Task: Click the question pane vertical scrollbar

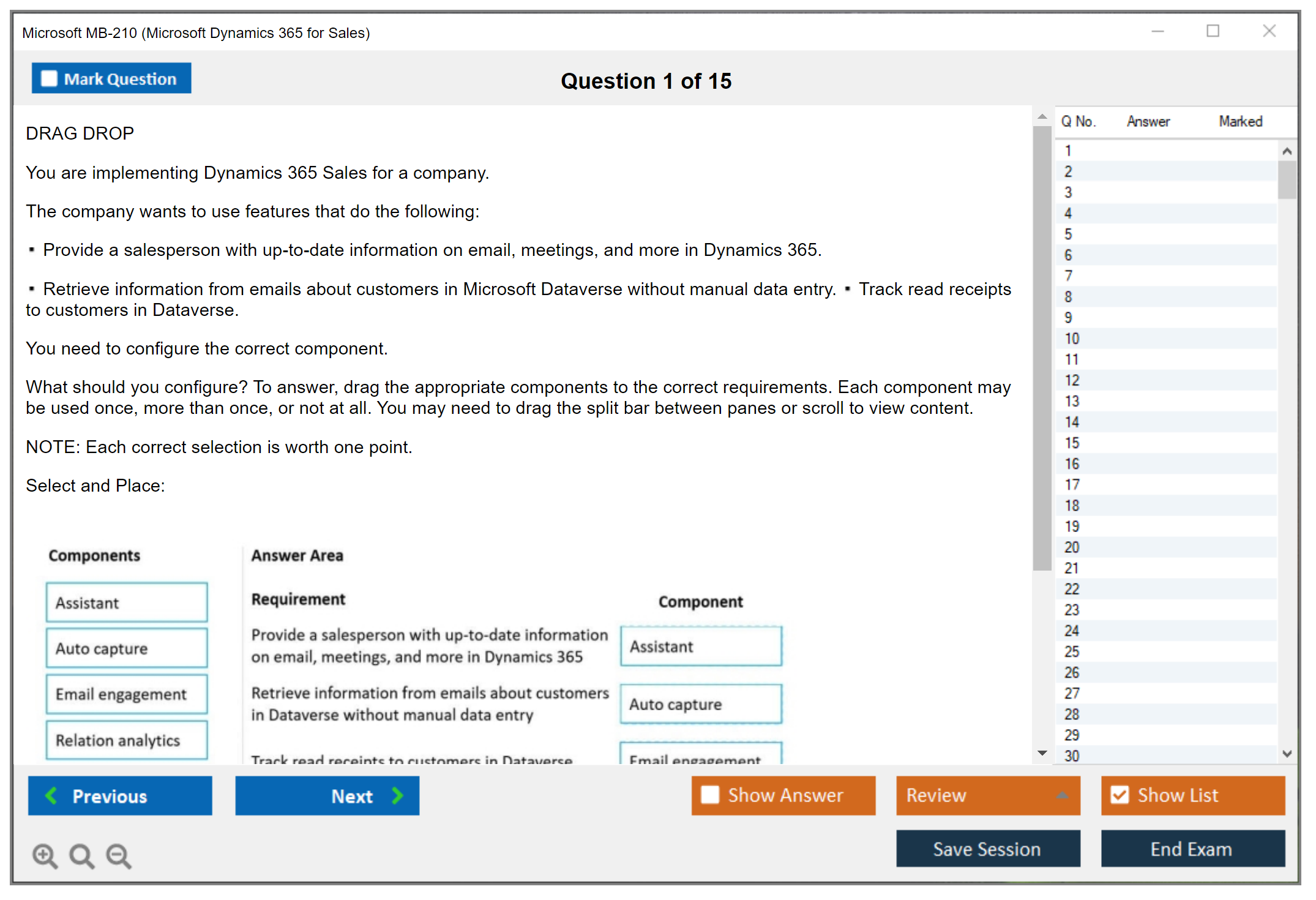Action: coord(1042,349)
